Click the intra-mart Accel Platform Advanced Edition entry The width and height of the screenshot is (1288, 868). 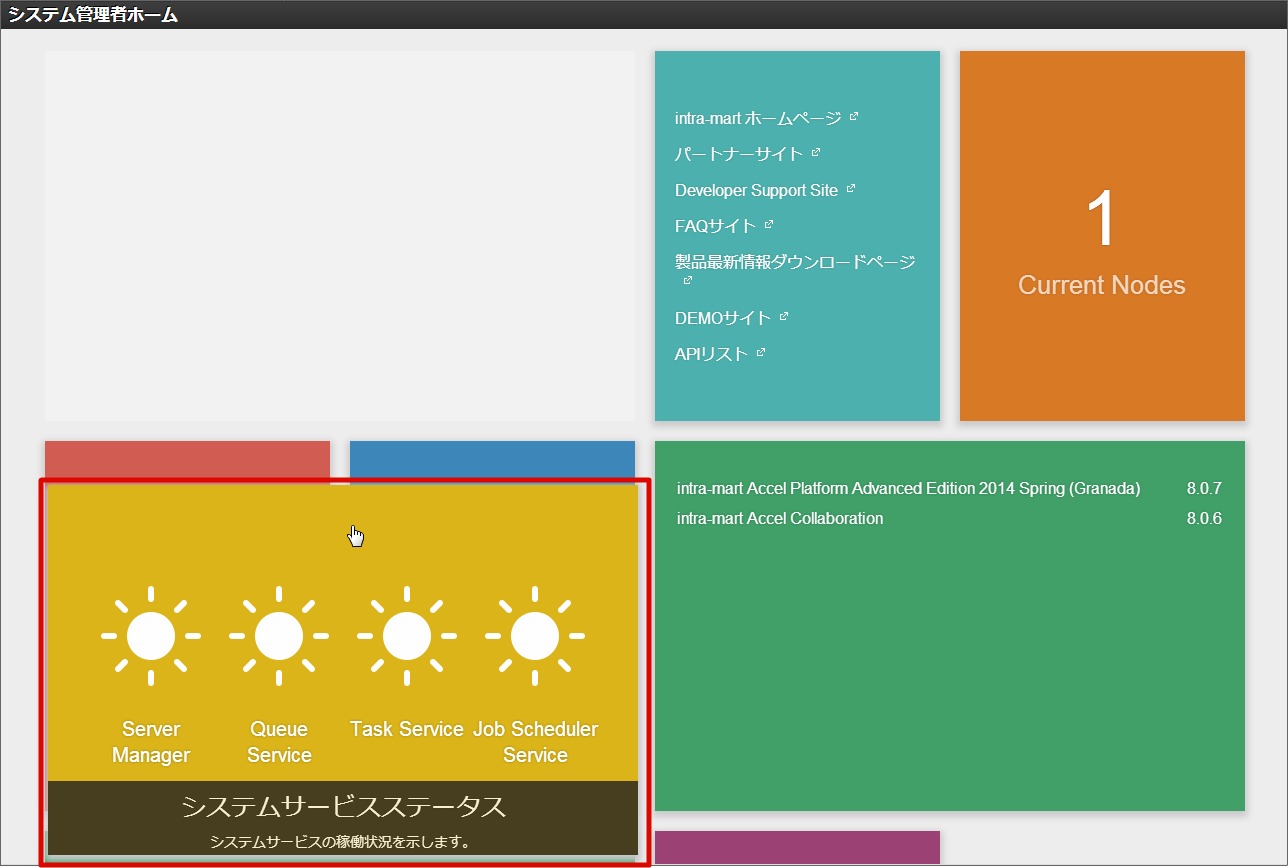point(908,489)
